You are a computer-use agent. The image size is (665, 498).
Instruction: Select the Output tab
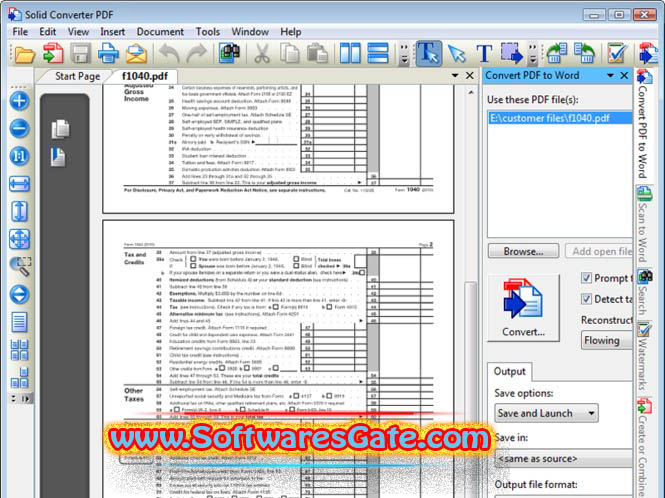click(x=509, y=372)
